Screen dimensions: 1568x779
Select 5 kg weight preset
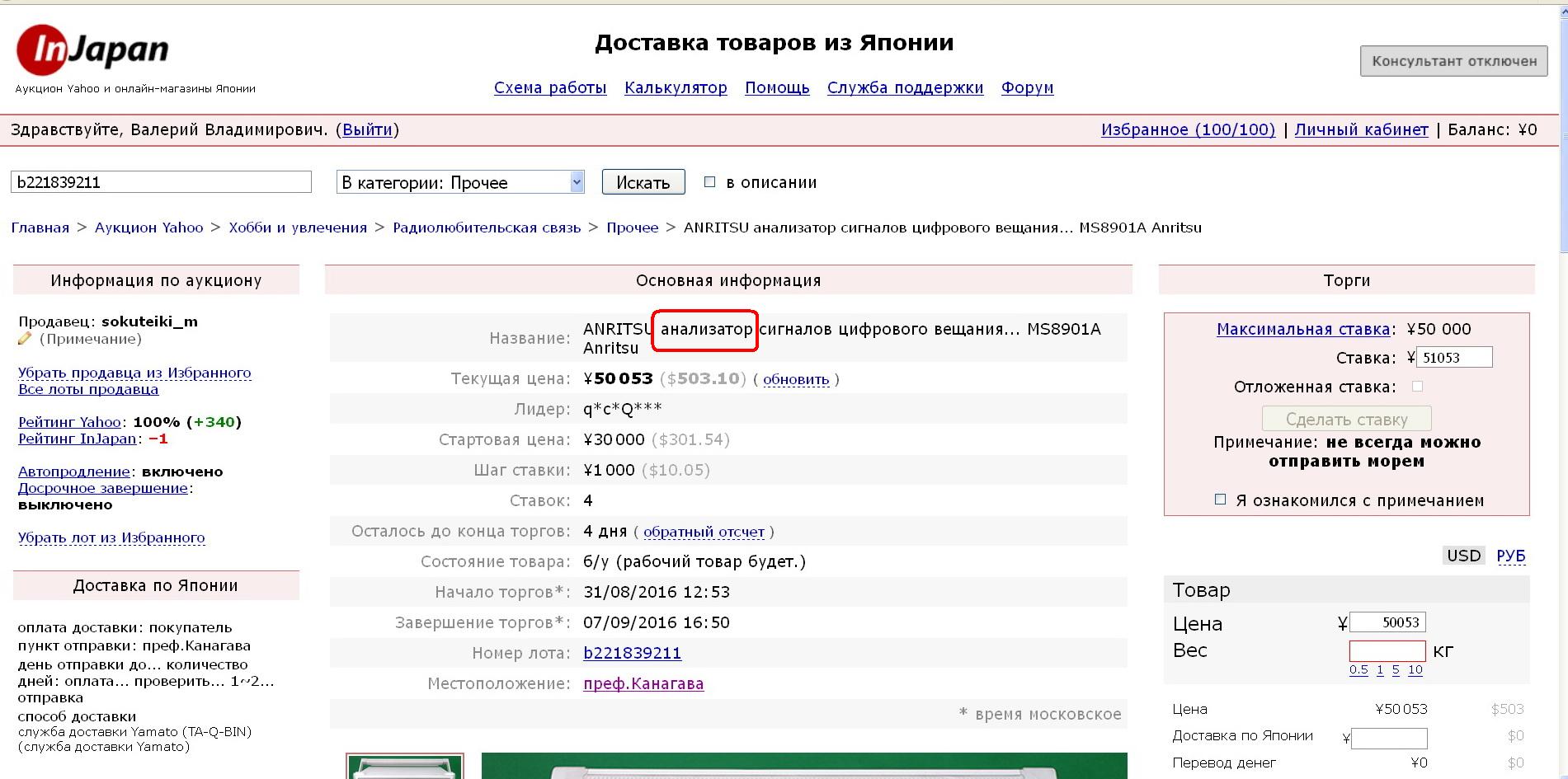pos(1396,669)
